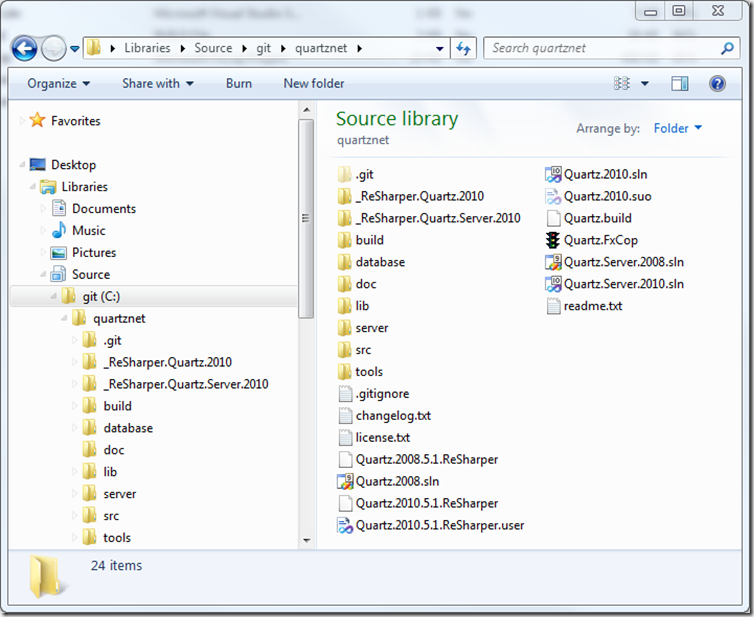Select the Music library in tree
The height and width of the screenshot is (617, 754).
point(88,231)
